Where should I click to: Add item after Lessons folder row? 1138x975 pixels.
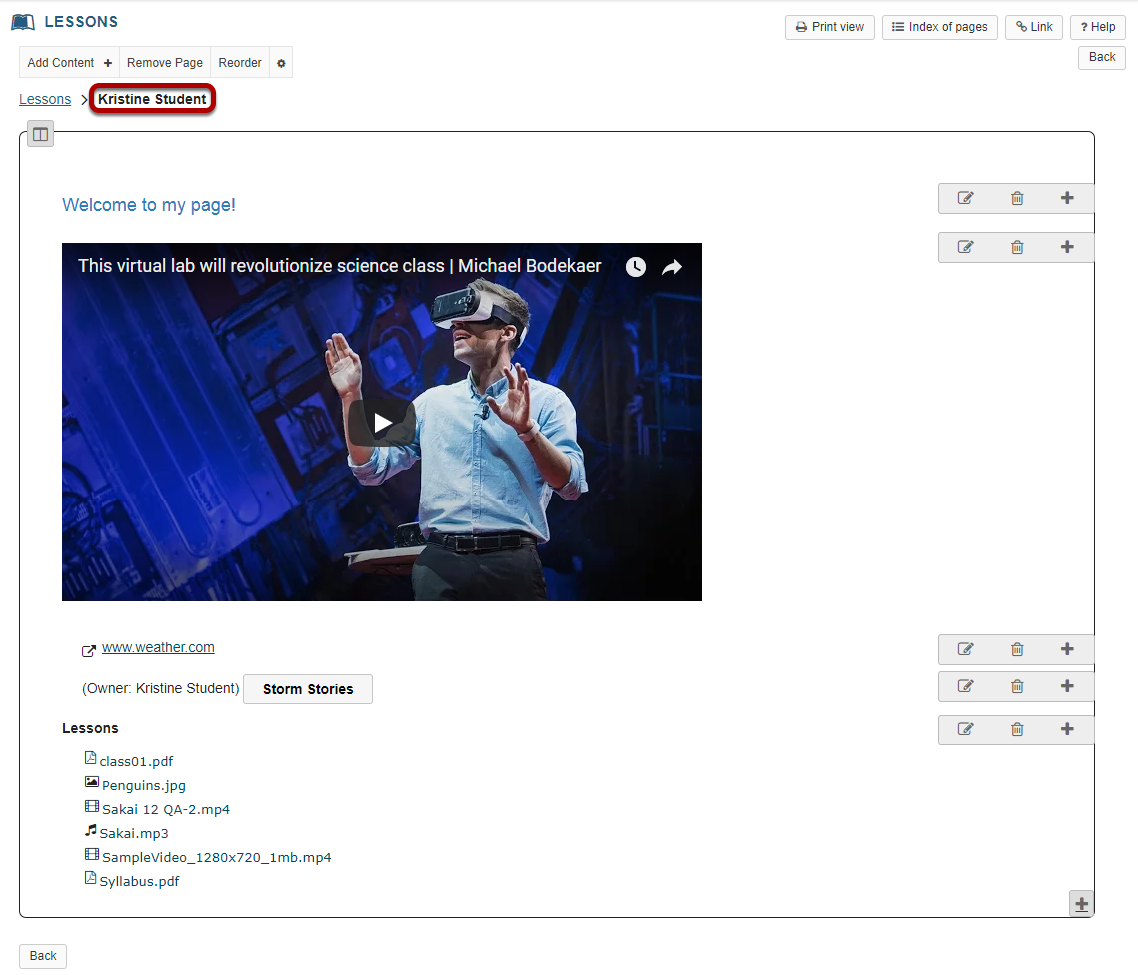tap(1067, 729)
